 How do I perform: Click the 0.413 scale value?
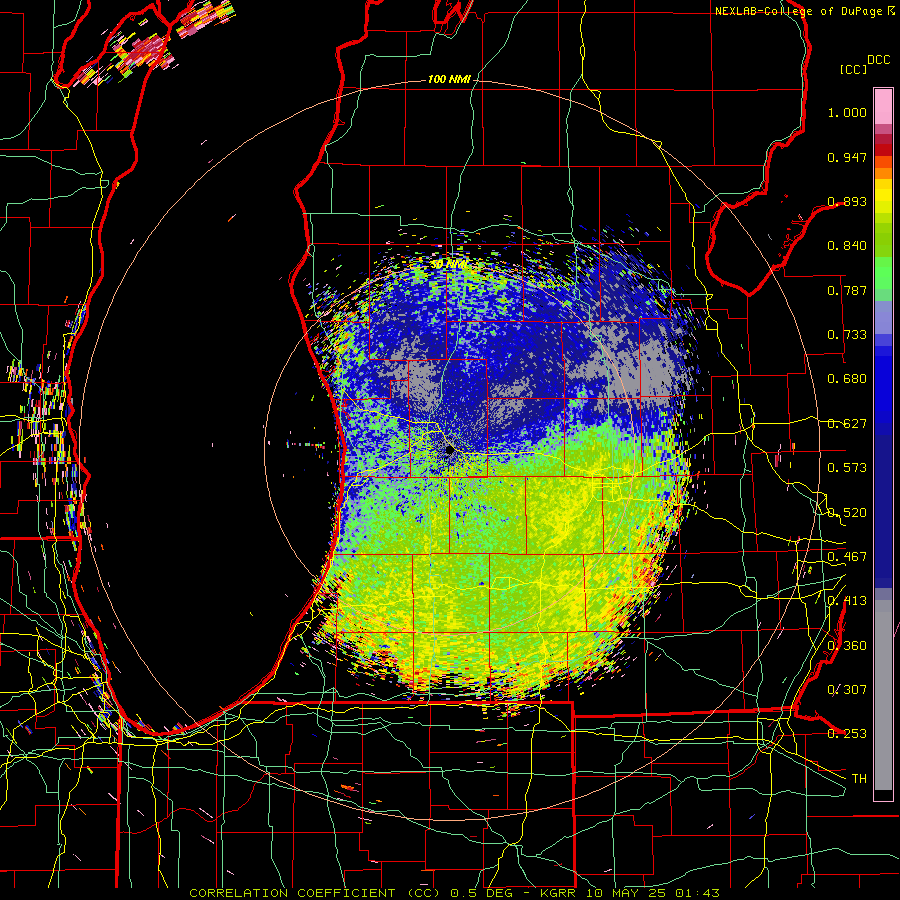847,601
